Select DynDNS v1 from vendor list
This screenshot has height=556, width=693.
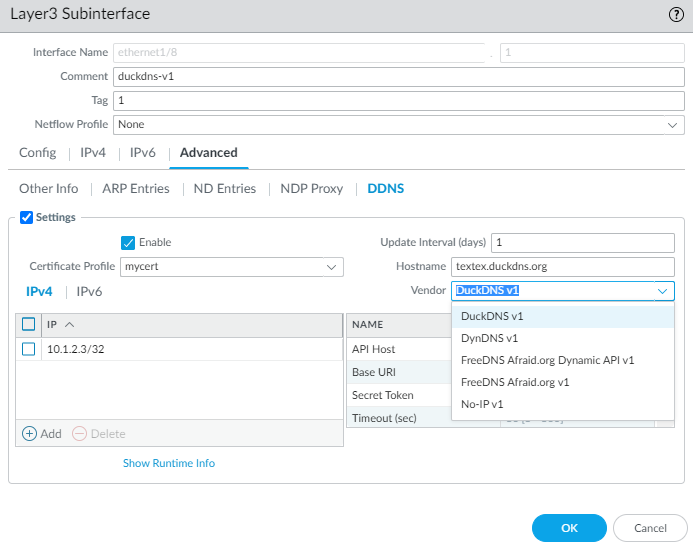click(x=489, y=338)
